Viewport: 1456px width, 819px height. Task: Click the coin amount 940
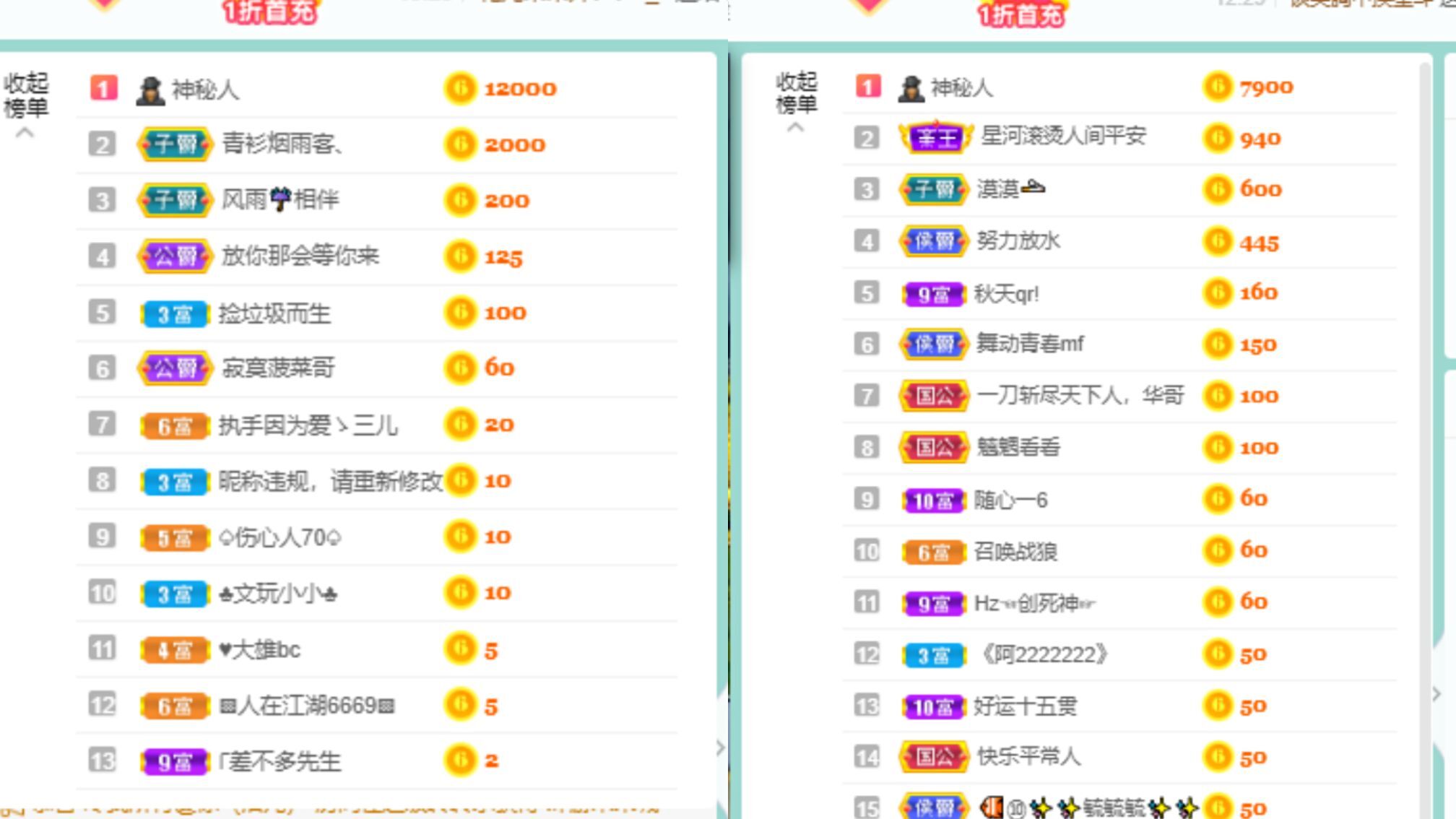point(1260,139)
